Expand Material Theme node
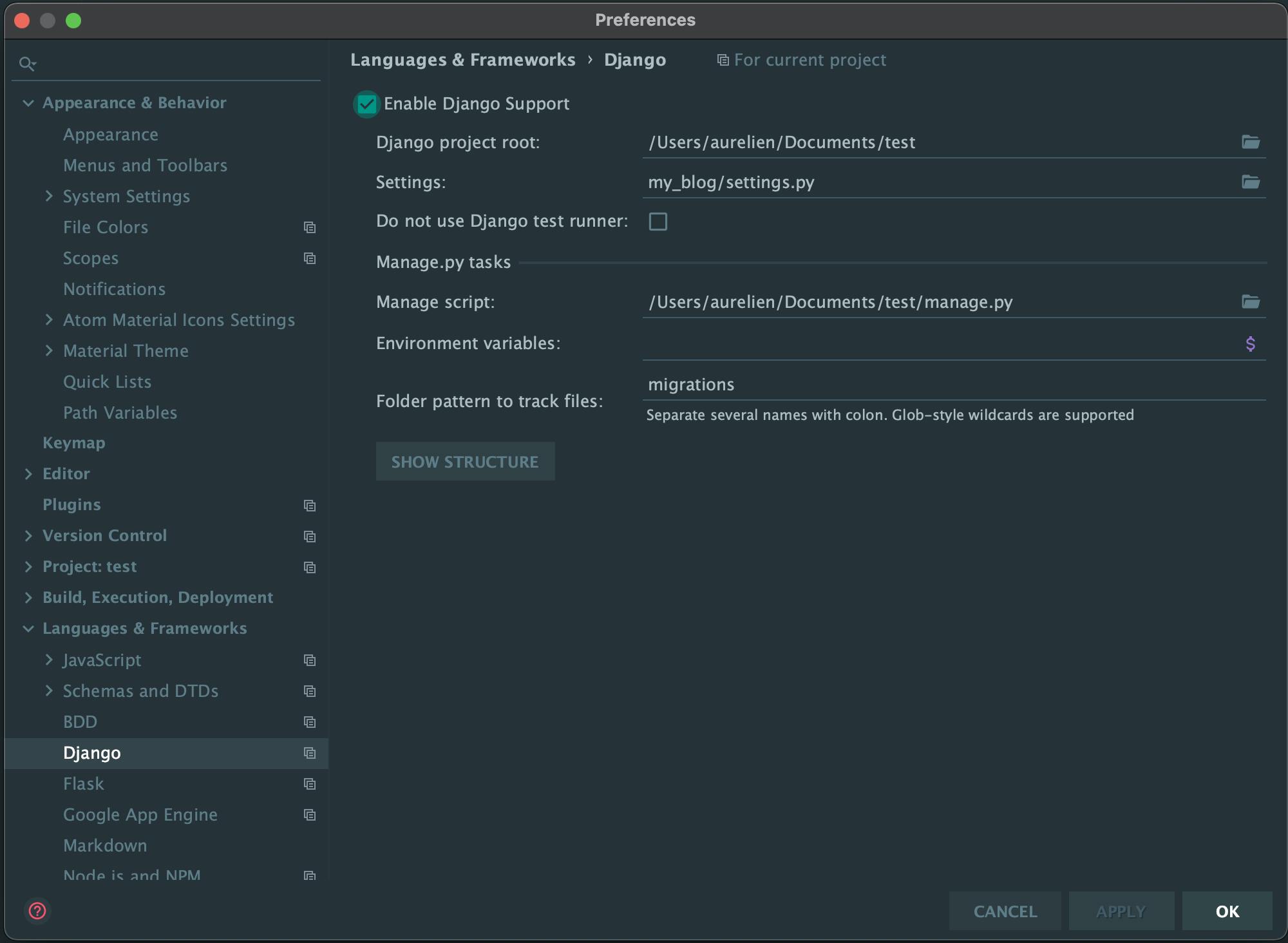The width and height of the screenshot is (1288, 943). pos(49,350)
